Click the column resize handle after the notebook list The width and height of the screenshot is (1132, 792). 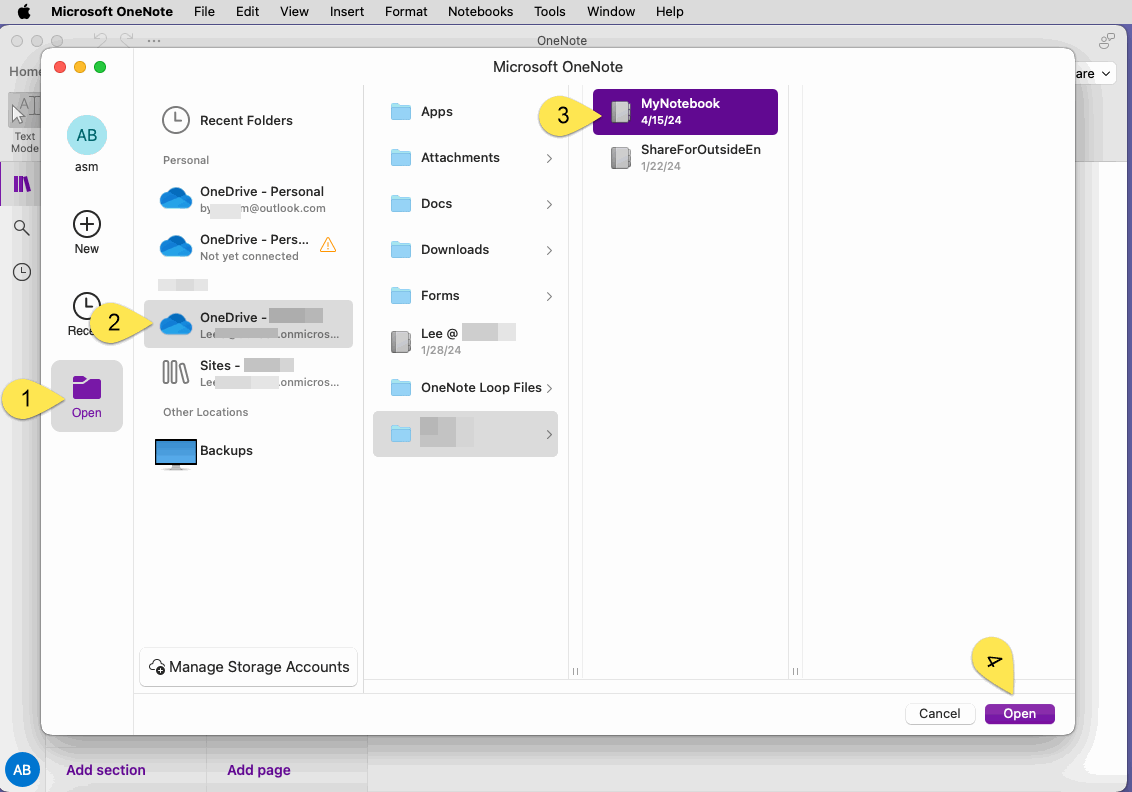(795, 671)
